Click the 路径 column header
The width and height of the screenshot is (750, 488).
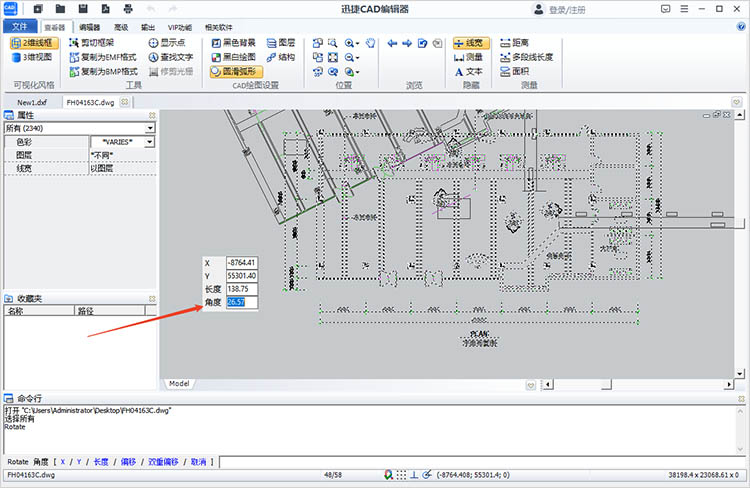click(x=110, y=311)
